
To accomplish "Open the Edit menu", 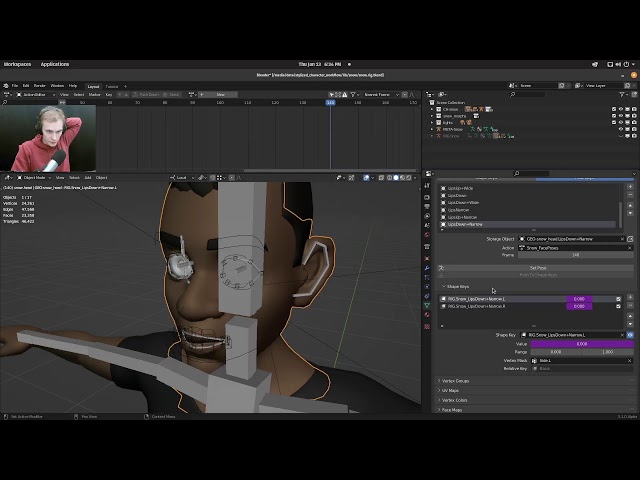I will tap(26, 86).
